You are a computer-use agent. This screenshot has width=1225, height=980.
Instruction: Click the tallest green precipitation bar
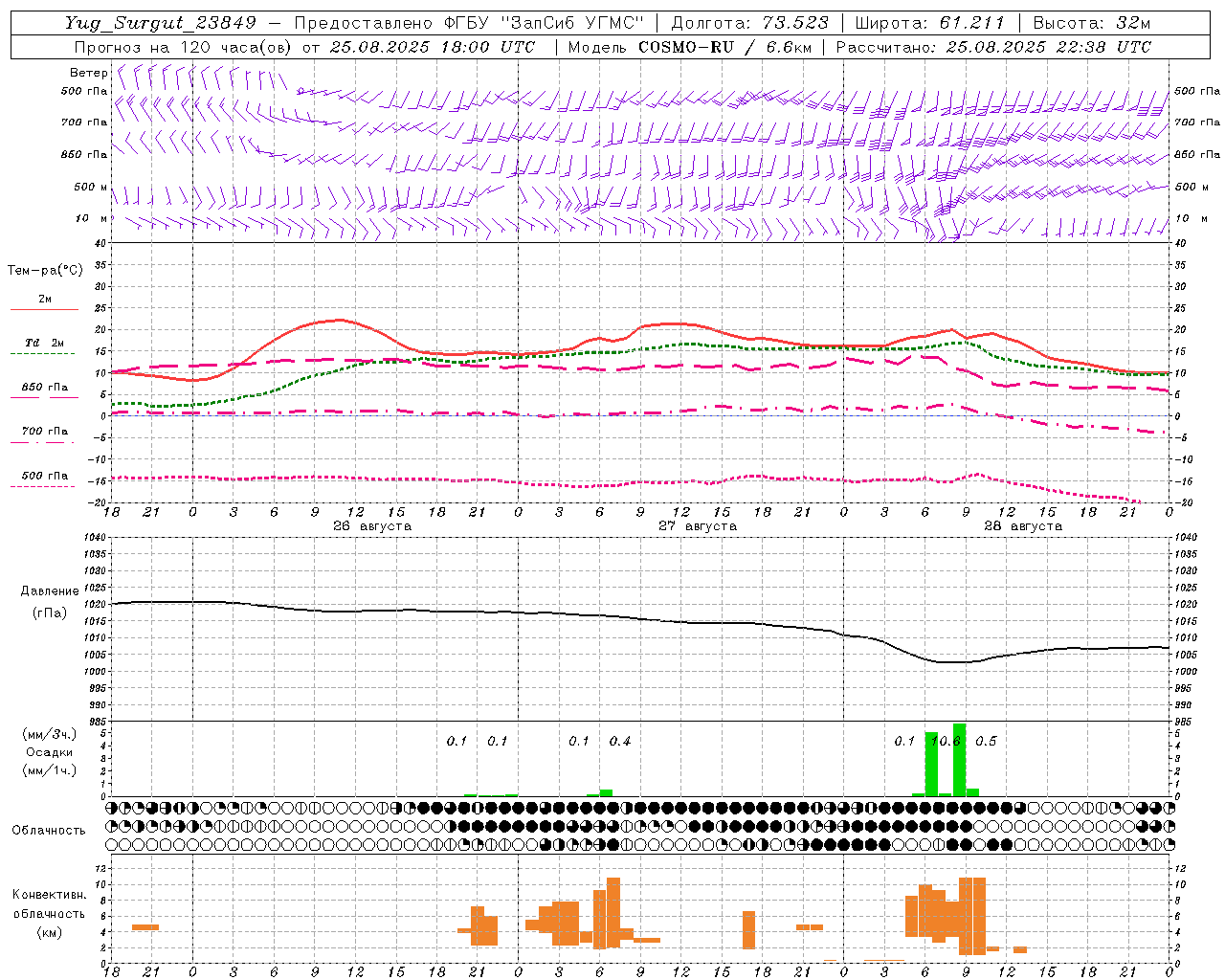tap(959, 760)
